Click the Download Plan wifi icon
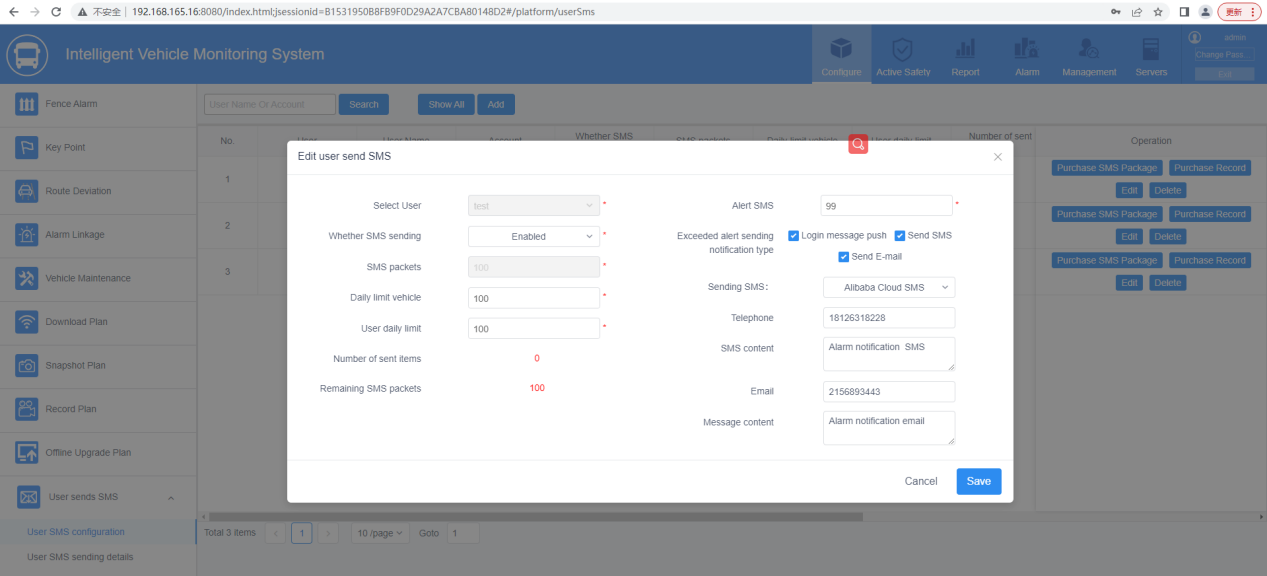This screenshot has height=576, width=1267. [27, 322]
